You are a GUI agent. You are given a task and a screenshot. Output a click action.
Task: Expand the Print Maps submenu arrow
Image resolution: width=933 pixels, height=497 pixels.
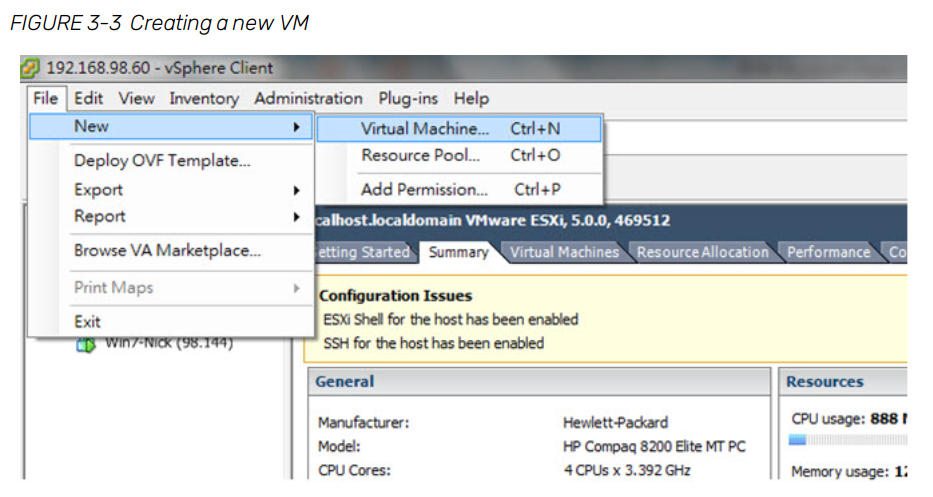(296, 288)
